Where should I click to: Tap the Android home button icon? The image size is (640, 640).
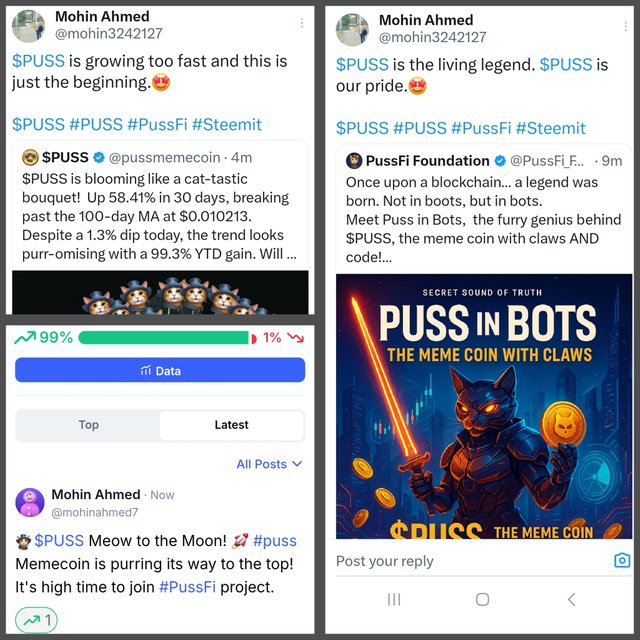tap(482, 599)
